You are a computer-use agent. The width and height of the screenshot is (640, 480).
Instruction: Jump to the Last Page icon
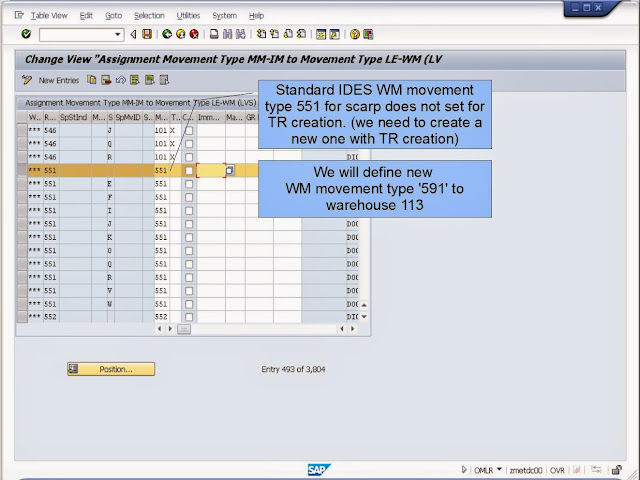(x=302, y=34)
